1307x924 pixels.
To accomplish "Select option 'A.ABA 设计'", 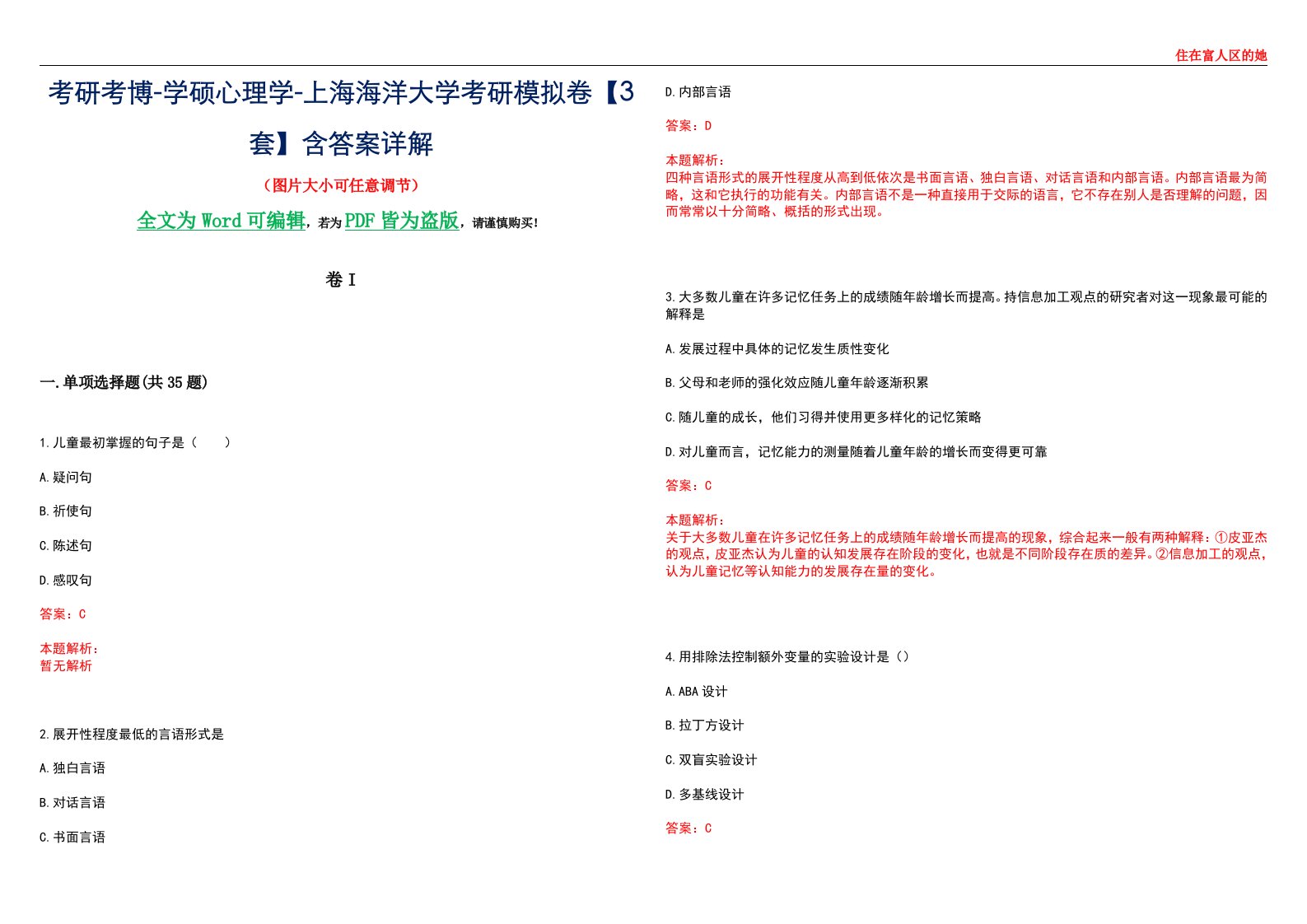I will coord(697,692).
